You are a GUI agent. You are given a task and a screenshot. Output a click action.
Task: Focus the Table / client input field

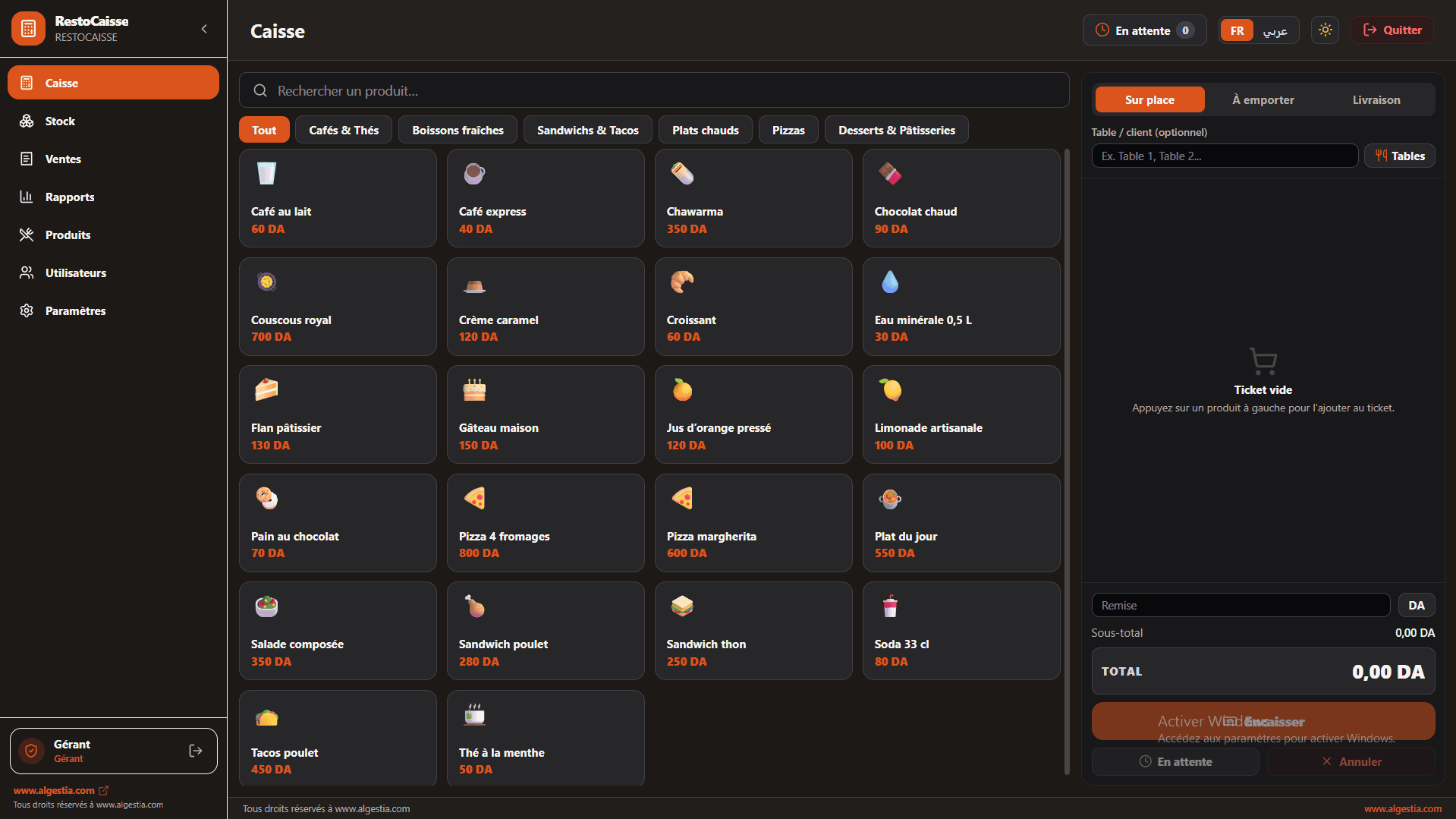pyautogui.click(x=1225, y=156)
